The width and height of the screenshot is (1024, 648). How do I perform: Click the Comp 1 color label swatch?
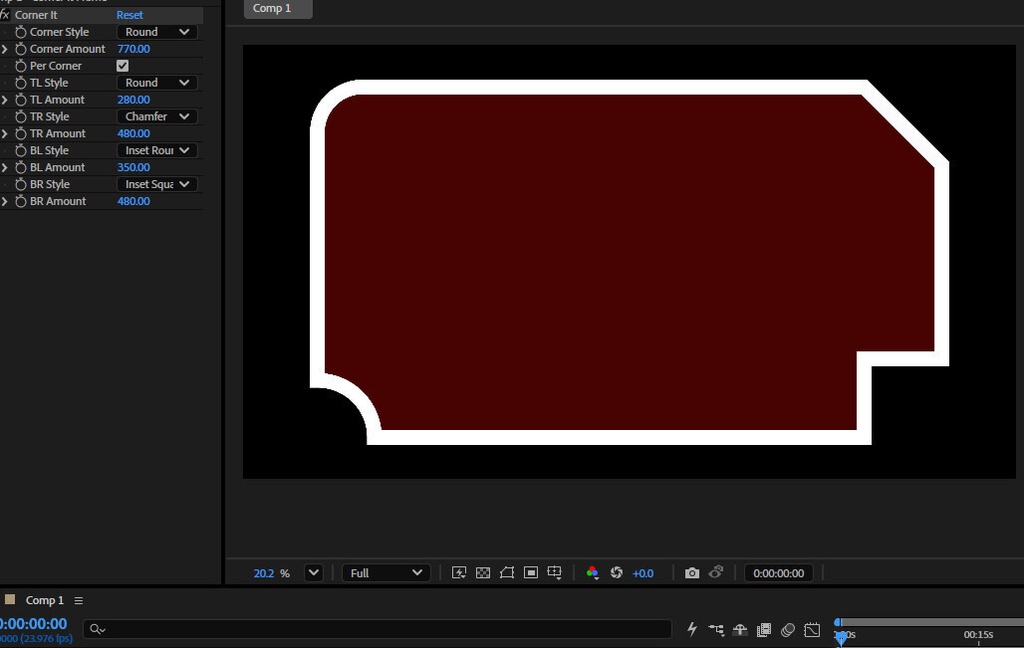(10, 600)
